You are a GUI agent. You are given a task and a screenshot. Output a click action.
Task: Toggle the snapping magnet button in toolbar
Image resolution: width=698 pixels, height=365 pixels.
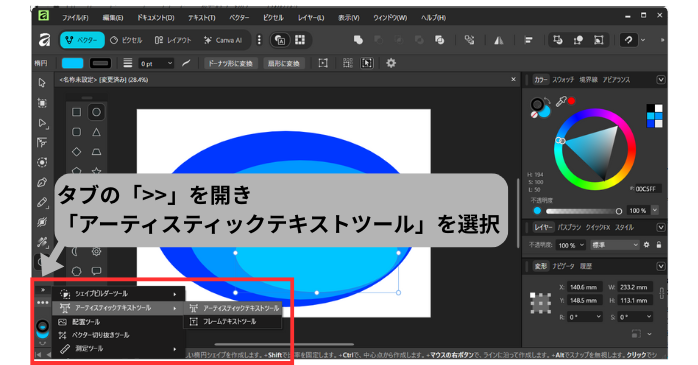click(628, 41)
